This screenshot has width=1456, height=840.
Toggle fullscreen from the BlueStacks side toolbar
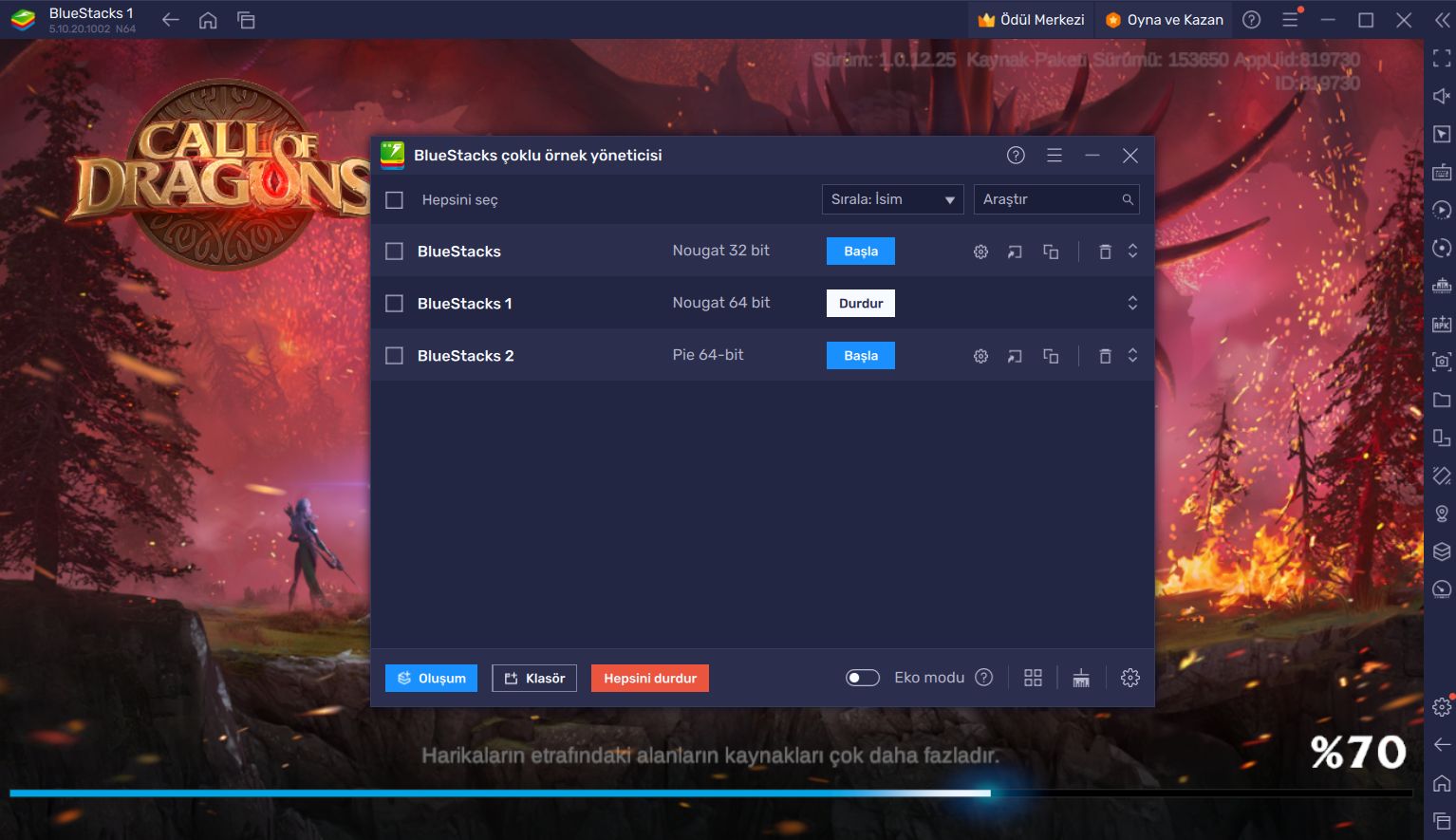coord(1442,59)
